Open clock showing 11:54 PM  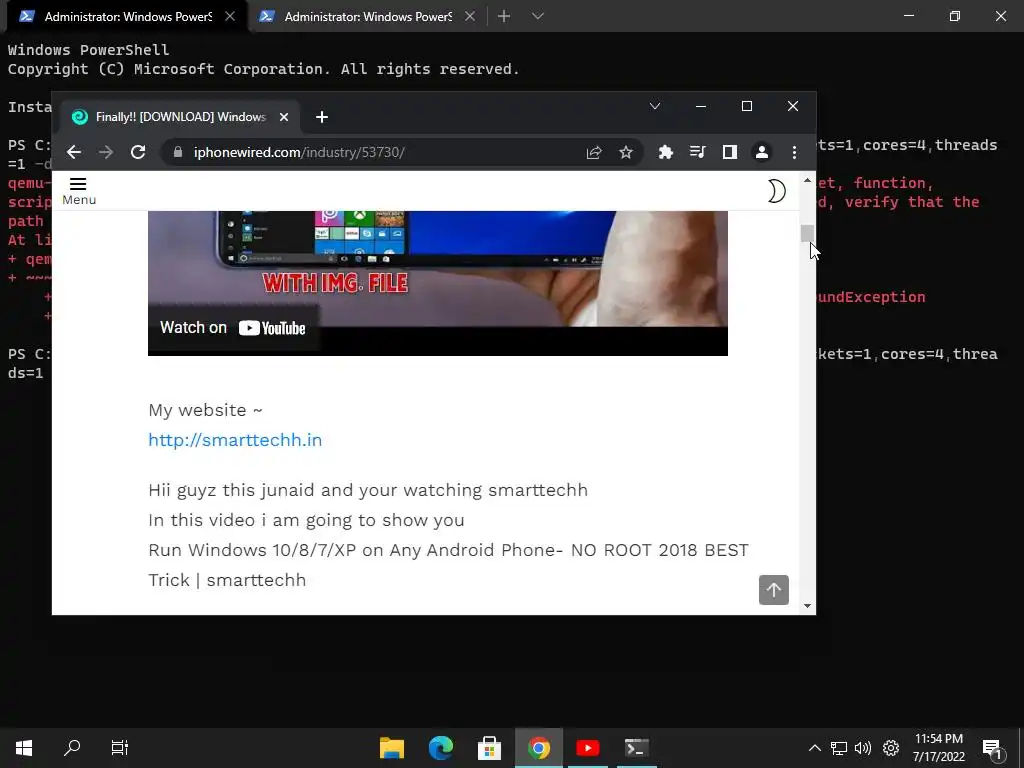[x=938, y=748]
